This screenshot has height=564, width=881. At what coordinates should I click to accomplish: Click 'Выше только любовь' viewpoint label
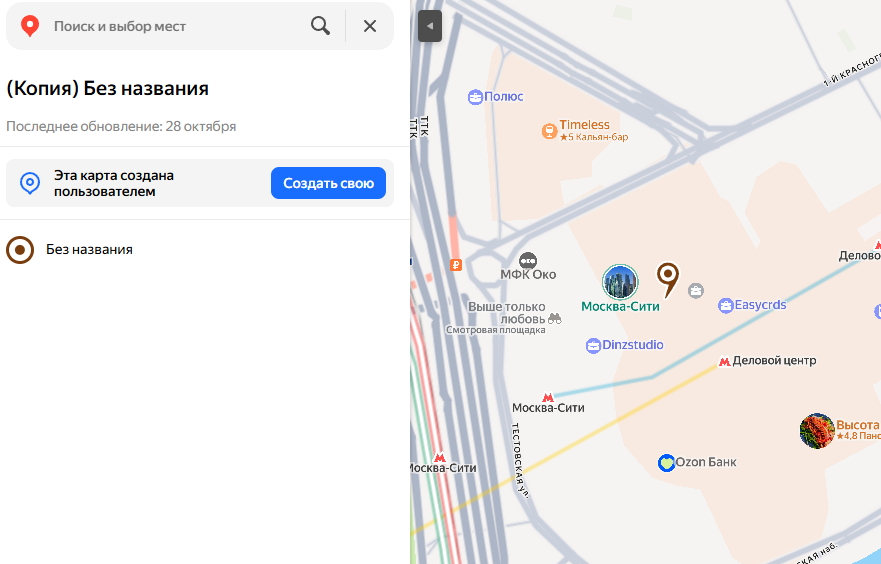[x=507, y=313]
